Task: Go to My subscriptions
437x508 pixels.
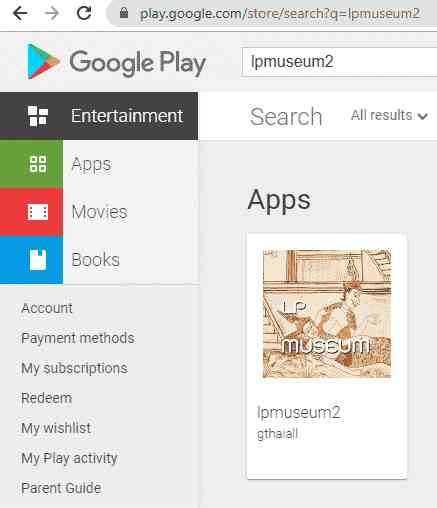Action: [x=74, y=368]
